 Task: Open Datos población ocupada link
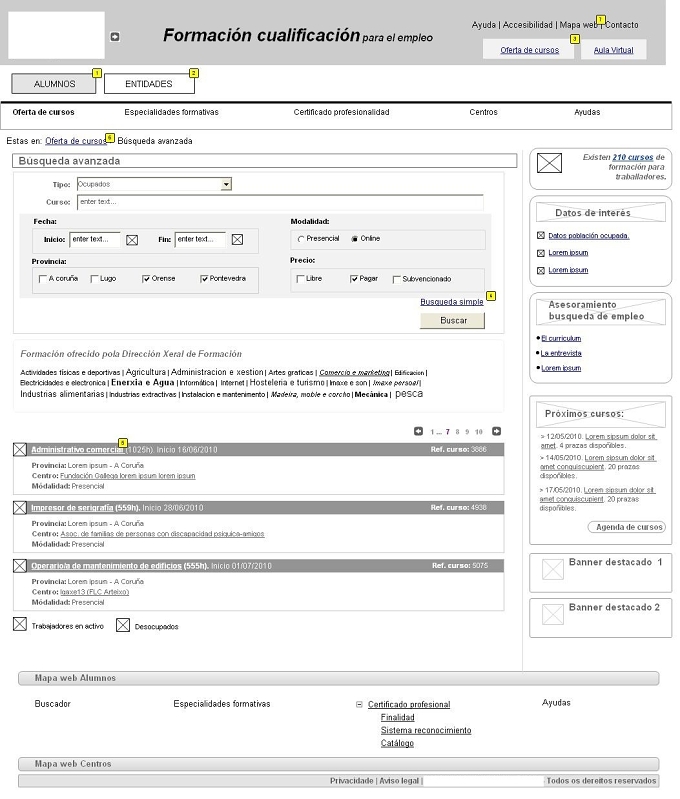(589, 235)
